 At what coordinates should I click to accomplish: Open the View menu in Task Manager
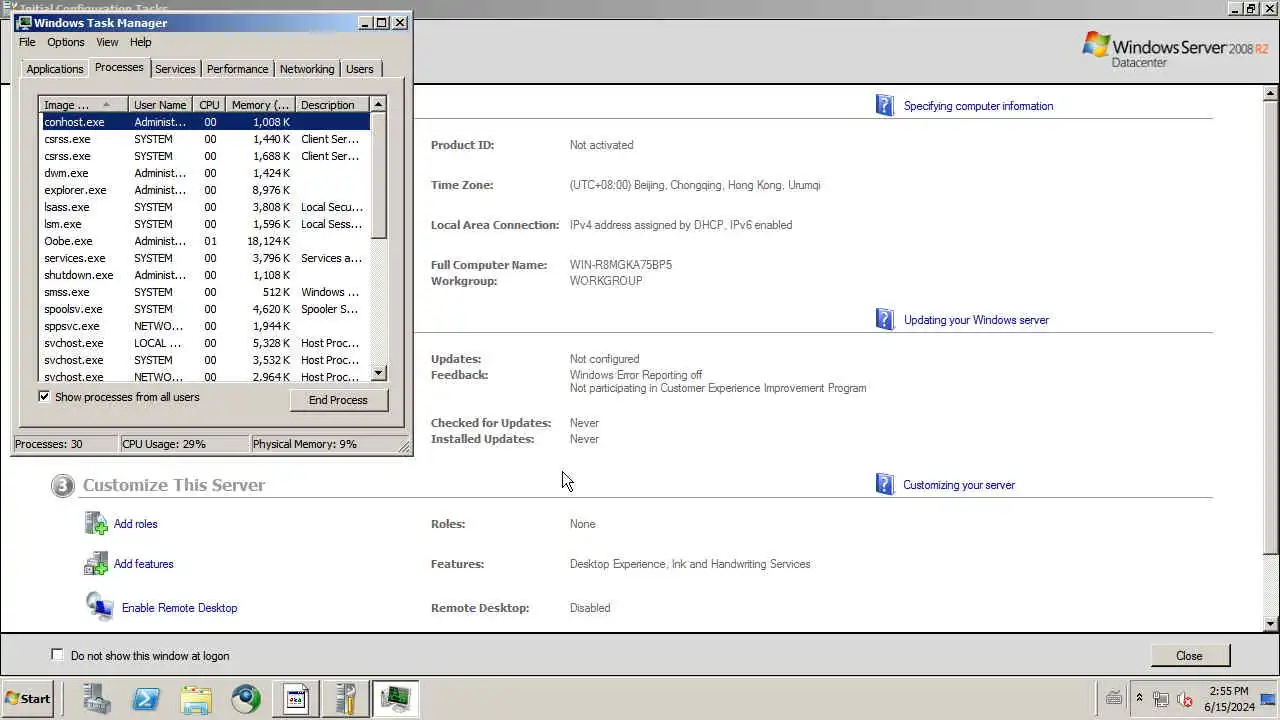(107, 42)
